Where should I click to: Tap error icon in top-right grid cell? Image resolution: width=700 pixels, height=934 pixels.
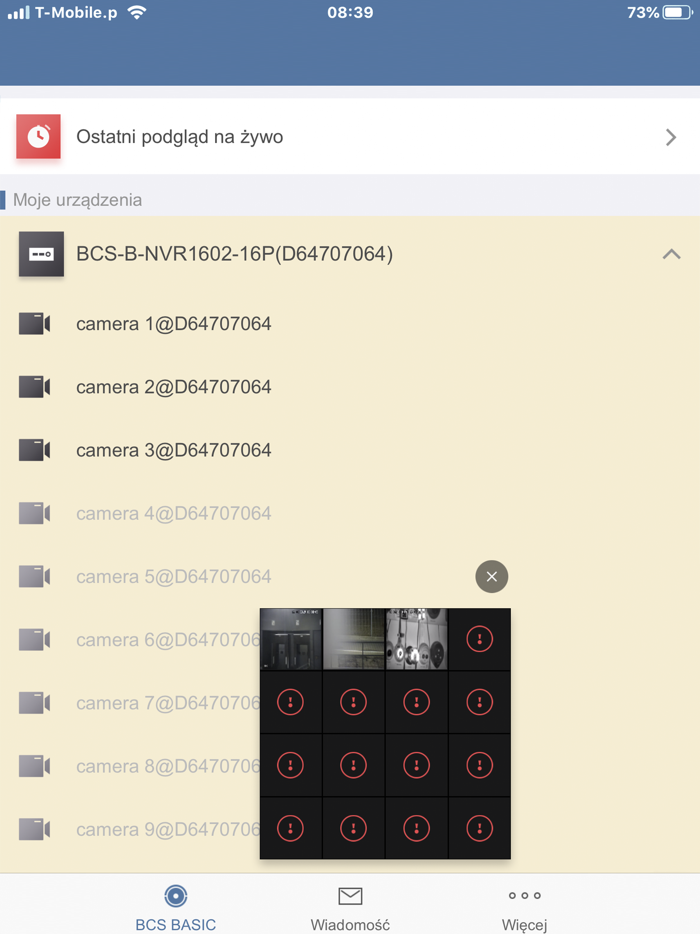click(x=480, y=639)
